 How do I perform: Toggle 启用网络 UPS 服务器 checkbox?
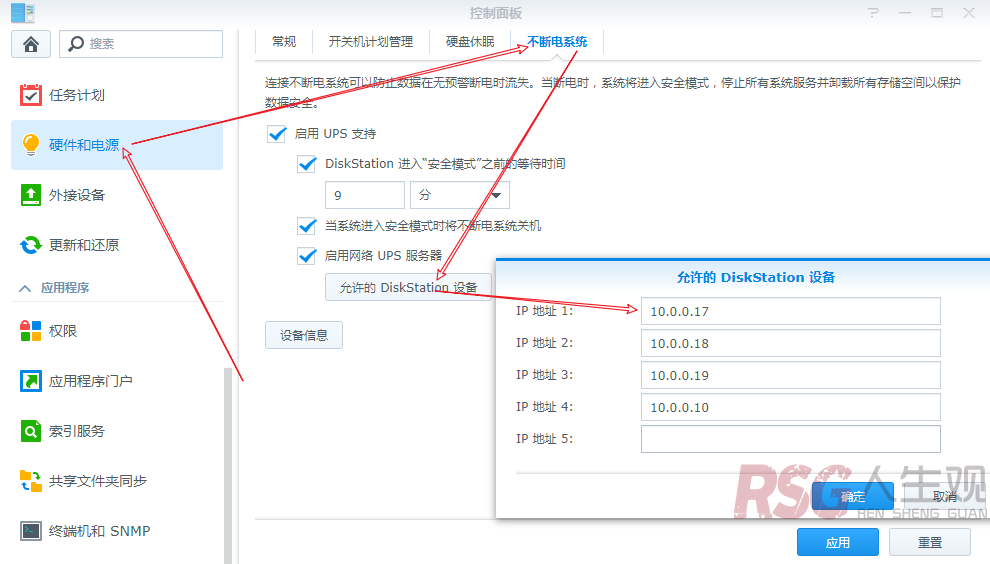(x=307, y=256)
